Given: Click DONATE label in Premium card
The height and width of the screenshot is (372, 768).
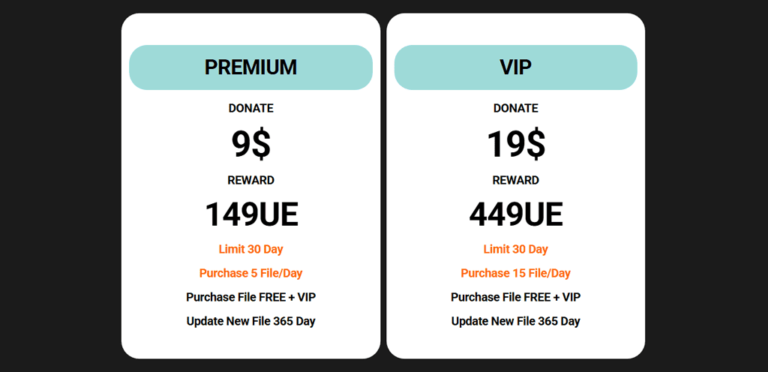Looking at the screenshot, I should pyautogui.click(x=251, y=109).
